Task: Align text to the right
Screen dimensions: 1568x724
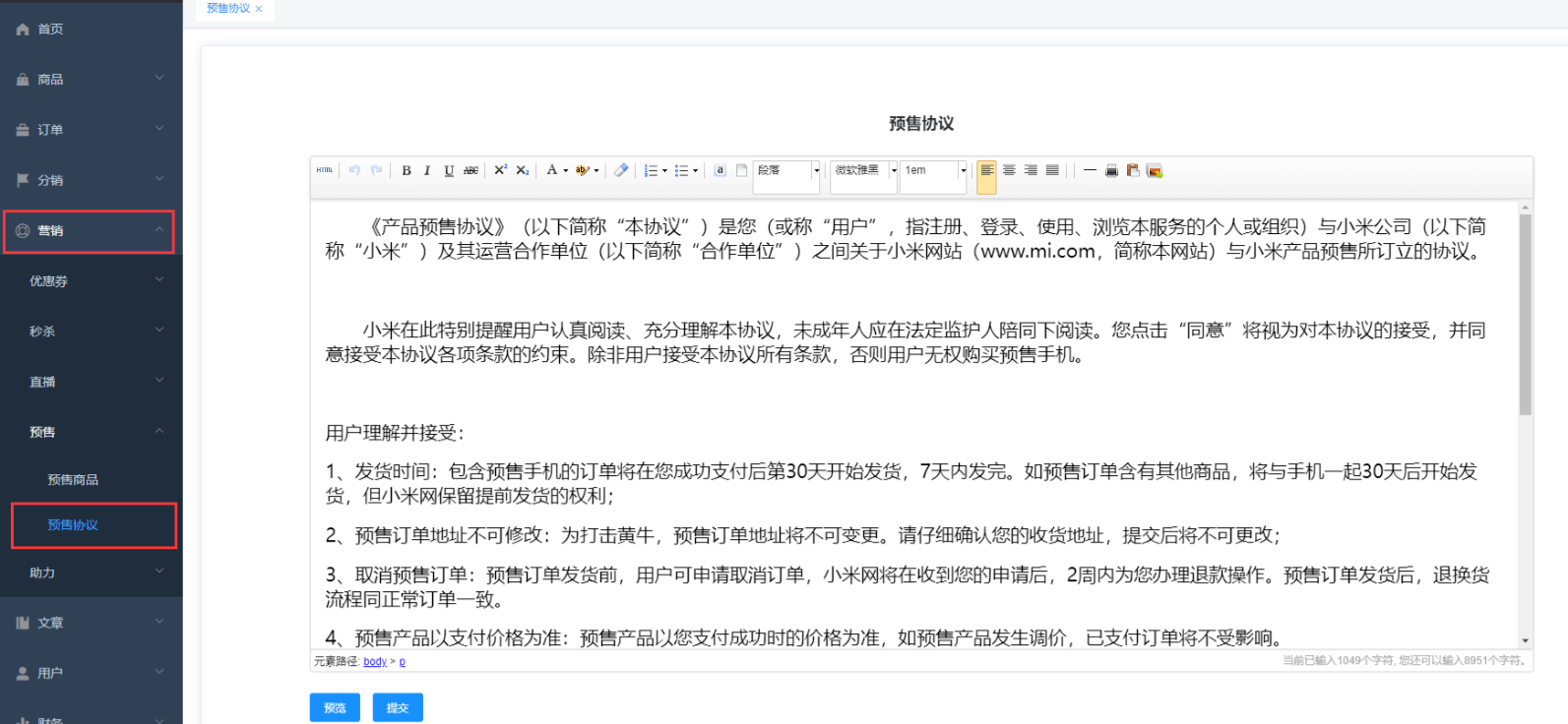Action: click(1031, 170)
